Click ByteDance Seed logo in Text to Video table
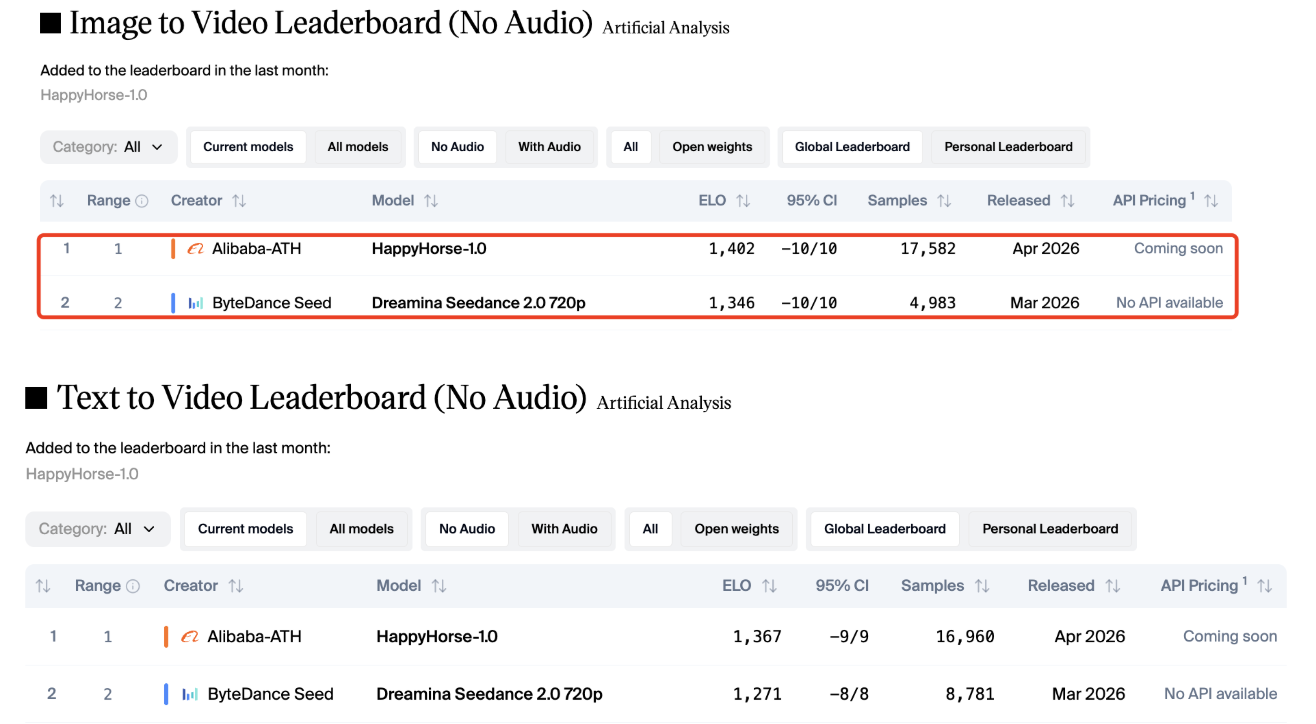This screenshot has height=724, width=1316. coord(190,694)
